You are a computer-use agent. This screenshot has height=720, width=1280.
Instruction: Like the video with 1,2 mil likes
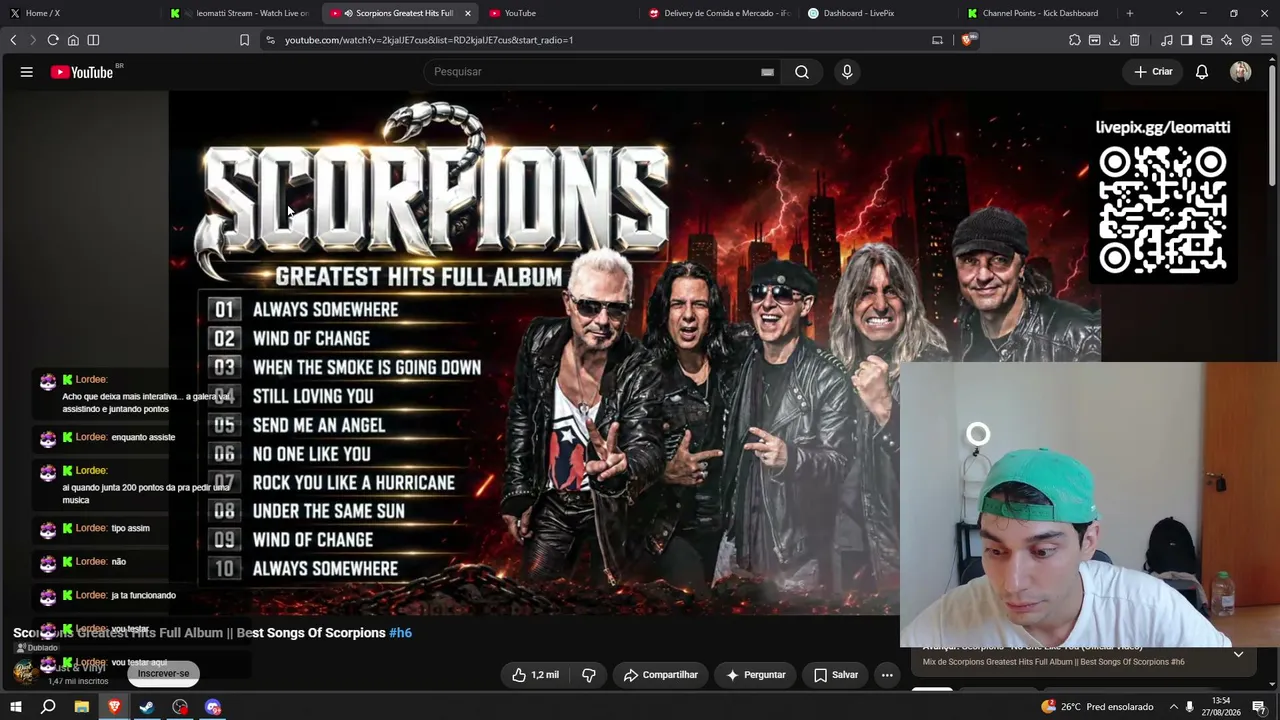(x=535, y=675)
